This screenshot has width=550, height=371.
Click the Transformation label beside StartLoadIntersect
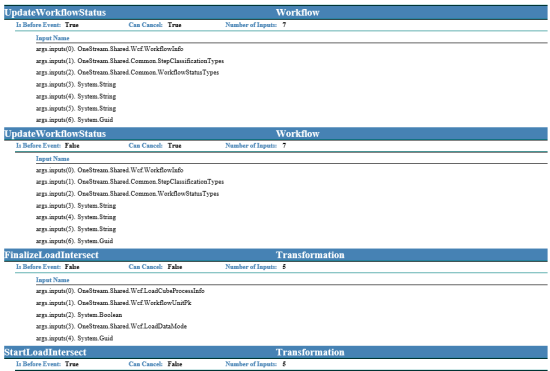310,352
